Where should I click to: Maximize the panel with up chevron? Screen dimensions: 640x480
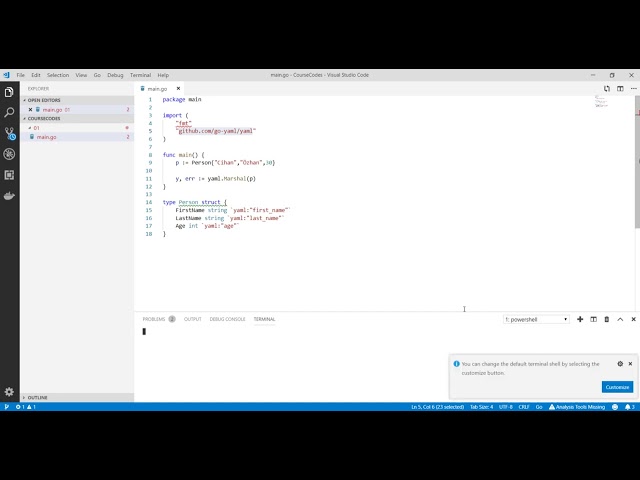[620, 319]
